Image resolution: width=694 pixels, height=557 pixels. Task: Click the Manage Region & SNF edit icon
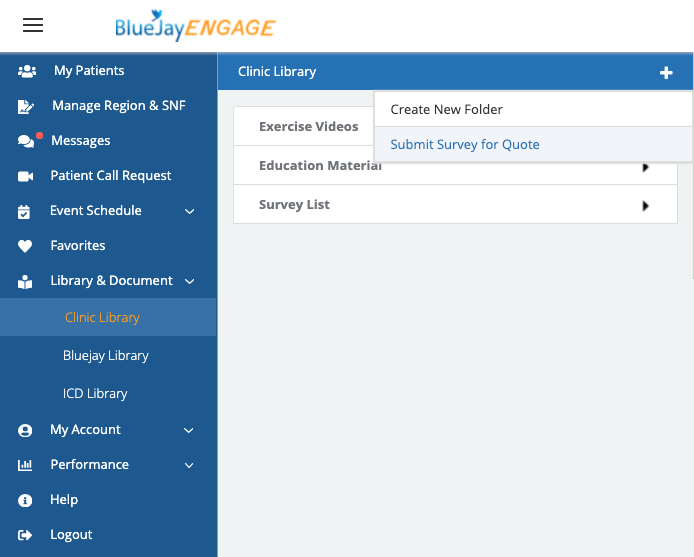coord(26,106)
